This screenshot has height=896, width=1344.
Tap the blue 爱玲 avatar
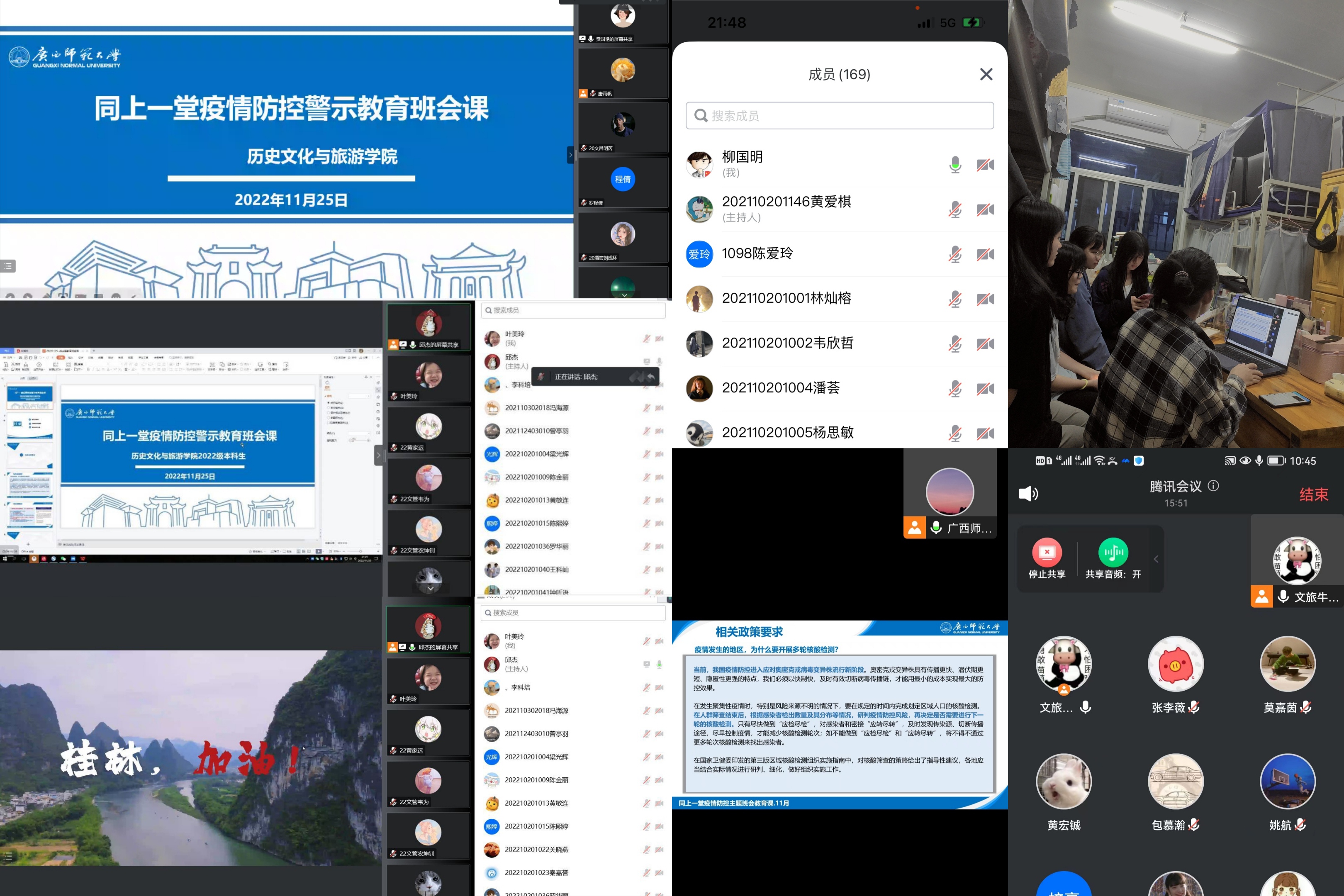[699, 254]
